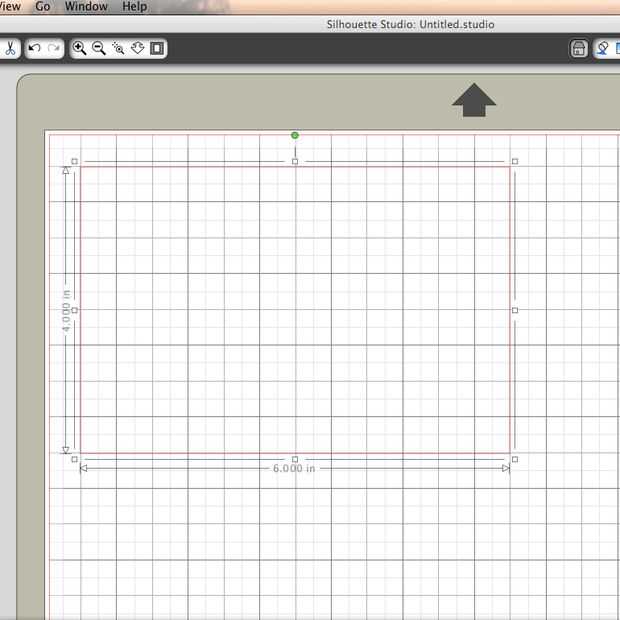This screenshot has width=620, height=620.
Task: Click the Silhouette Studio: Untitled.studio title
Action: coord(410,25)
